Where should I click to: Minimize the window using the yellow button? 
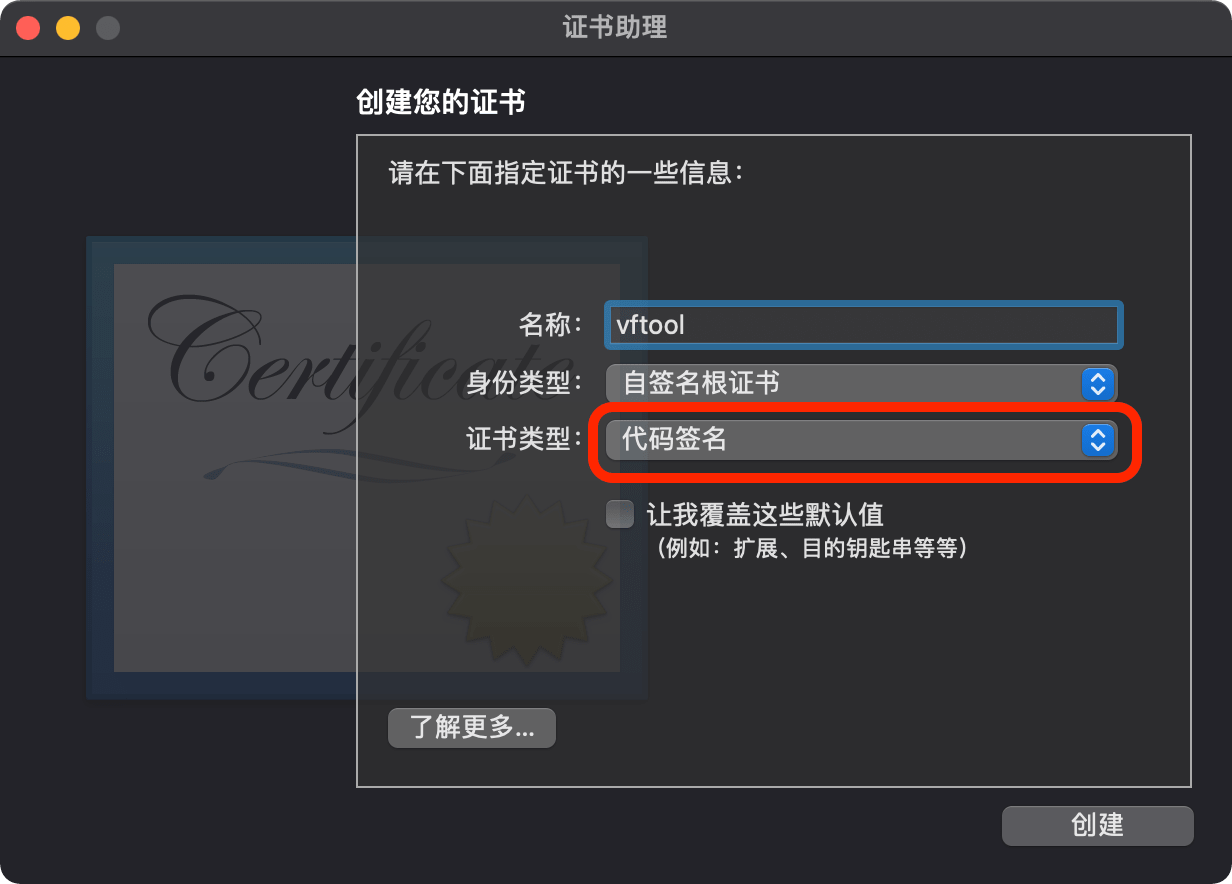68,28
